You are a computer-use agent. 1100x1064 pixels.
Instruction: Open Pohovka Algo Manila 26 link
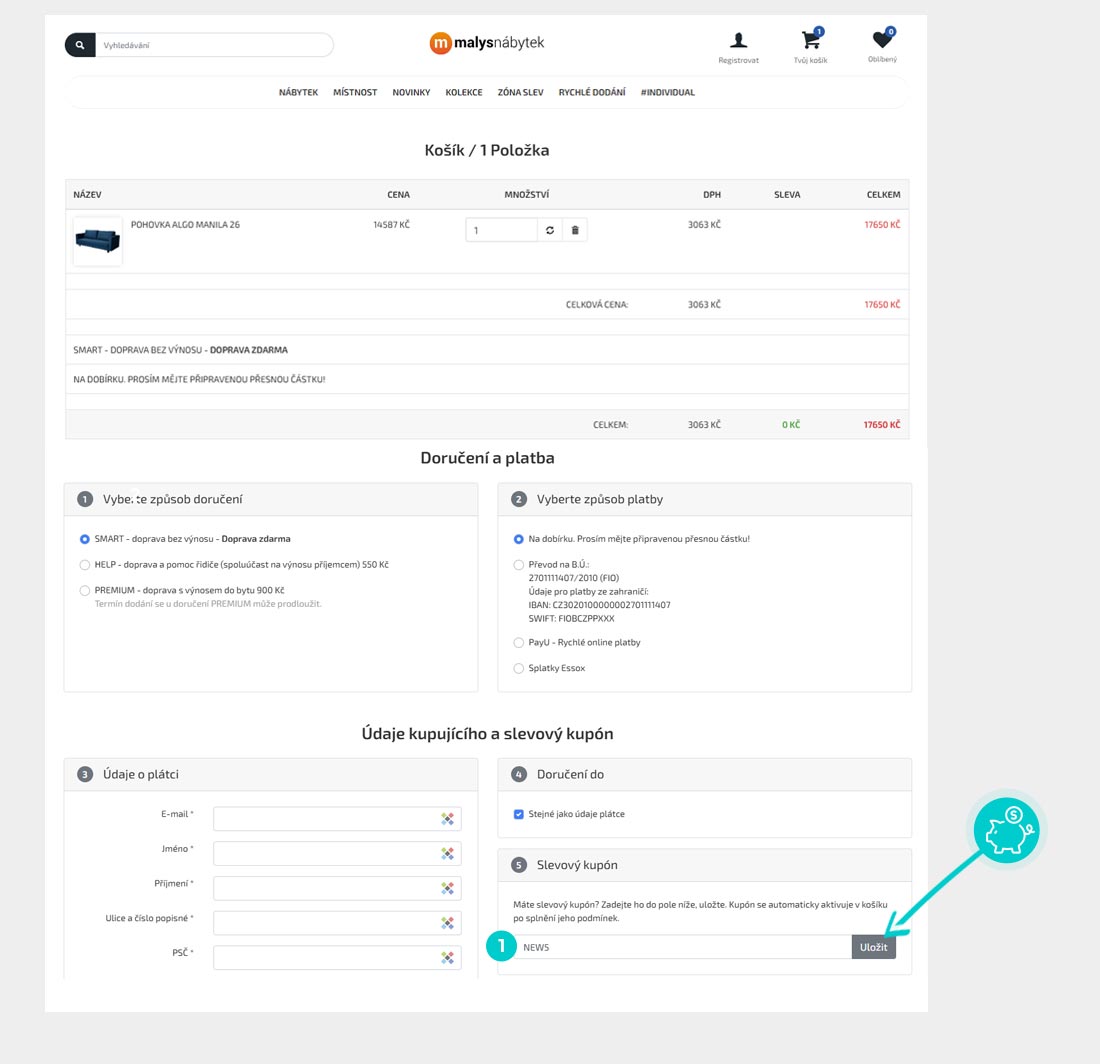pyautogui.click(x=185, y=225)
